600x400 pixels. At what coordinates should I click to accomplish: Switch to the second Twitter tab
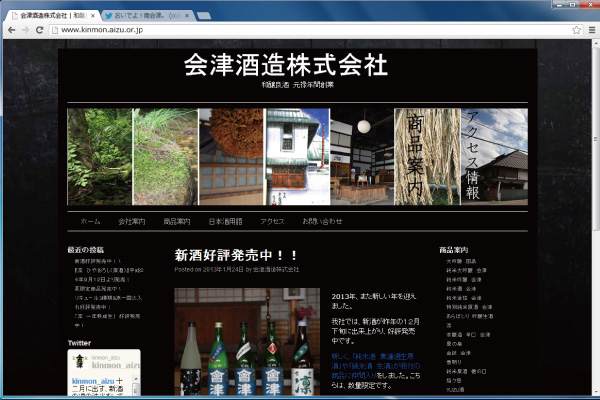click(145, 16)
